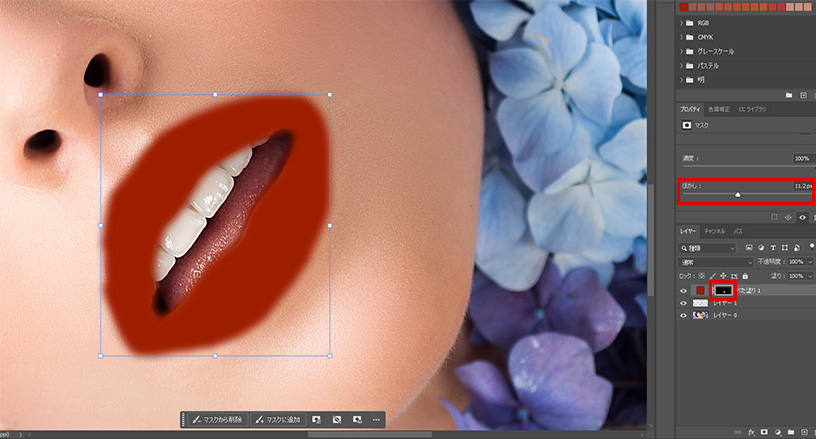Select the black layer mask thumbnail
Image resolution: width=816 pixels, height=439 pixels.
point(722,289)
